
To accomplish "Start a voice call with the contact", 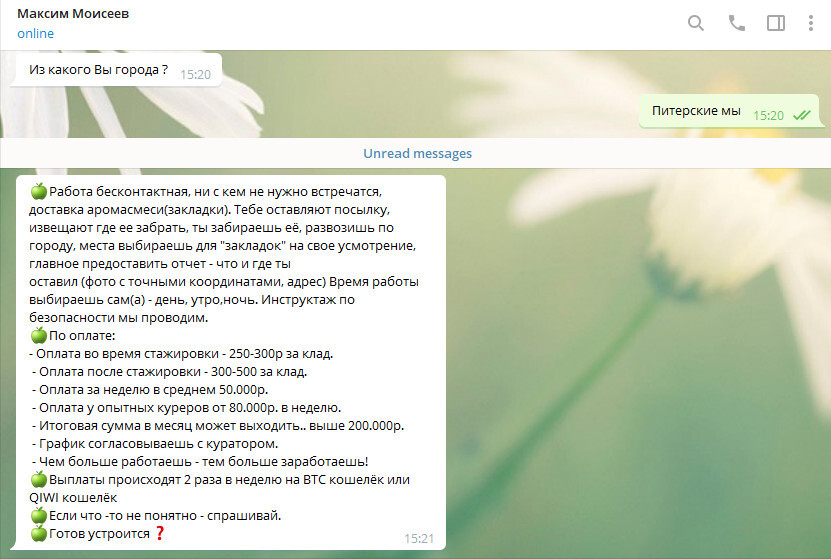I will pos(737,23).
